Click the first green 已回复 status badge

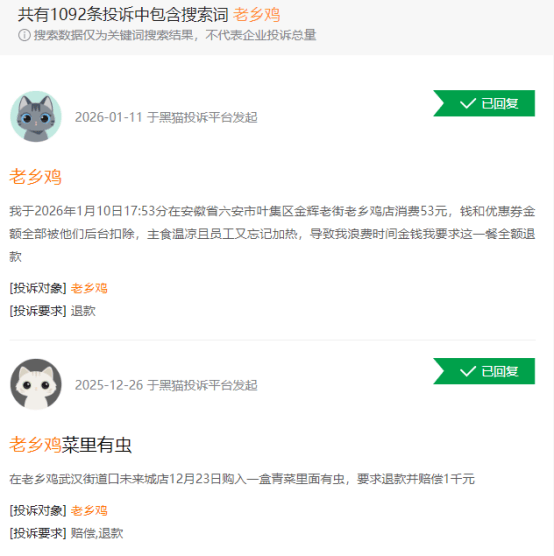coord(484,103)
